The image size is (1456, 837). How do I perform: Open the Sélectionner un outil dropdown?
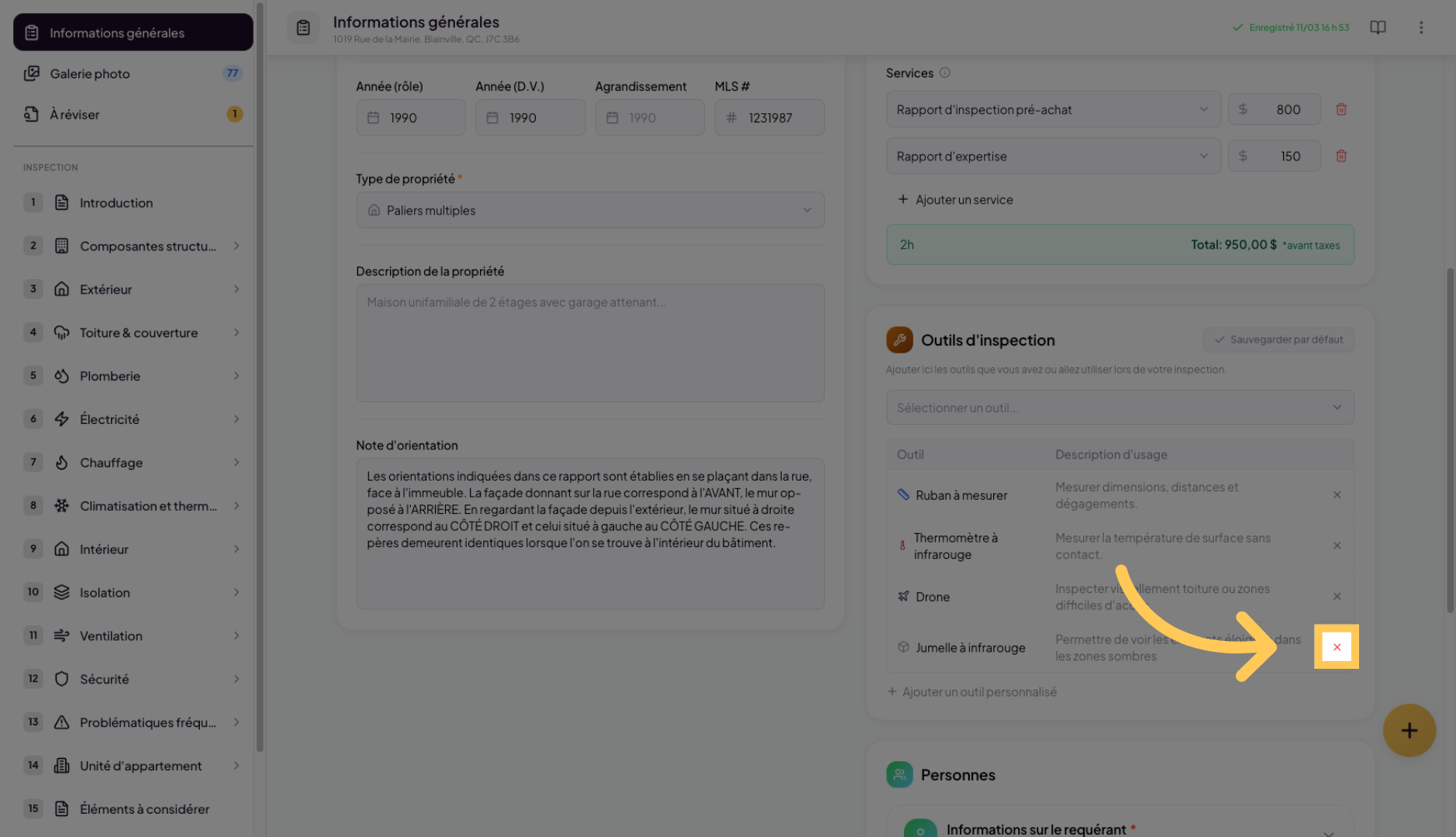coord(1120,408)
